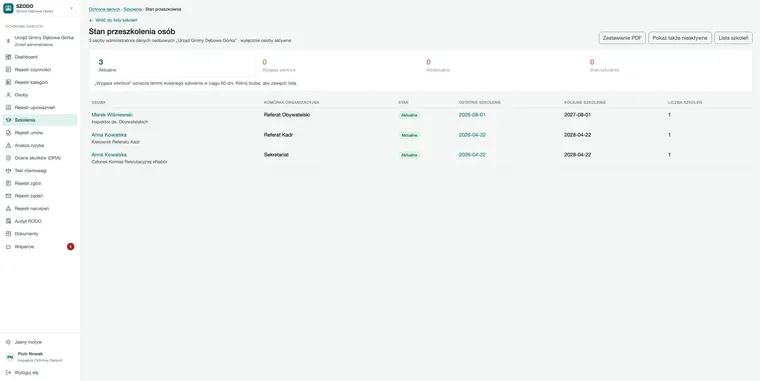Click the Dokumenty sidebar icon
This screenshot has width=760, height=381.
[x=8, y=234]
